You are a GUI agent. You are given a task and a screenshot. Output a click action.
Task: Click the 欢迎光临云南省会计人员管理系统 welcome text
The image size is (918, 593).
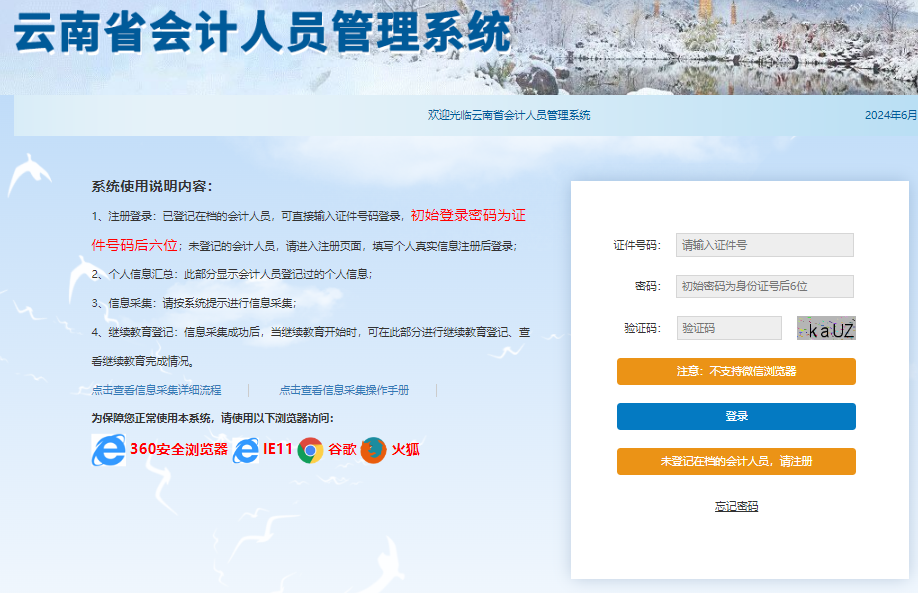coord(509,115)
